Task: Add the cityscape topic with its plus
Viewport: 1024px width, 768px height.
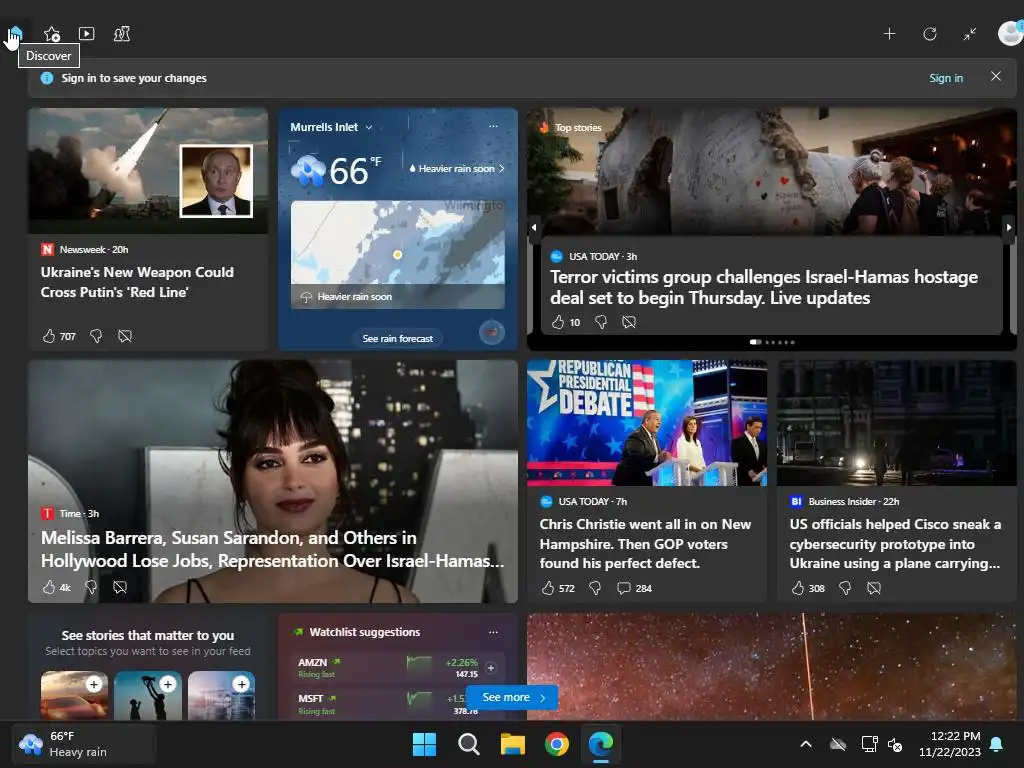Action: tap(242, 684)
